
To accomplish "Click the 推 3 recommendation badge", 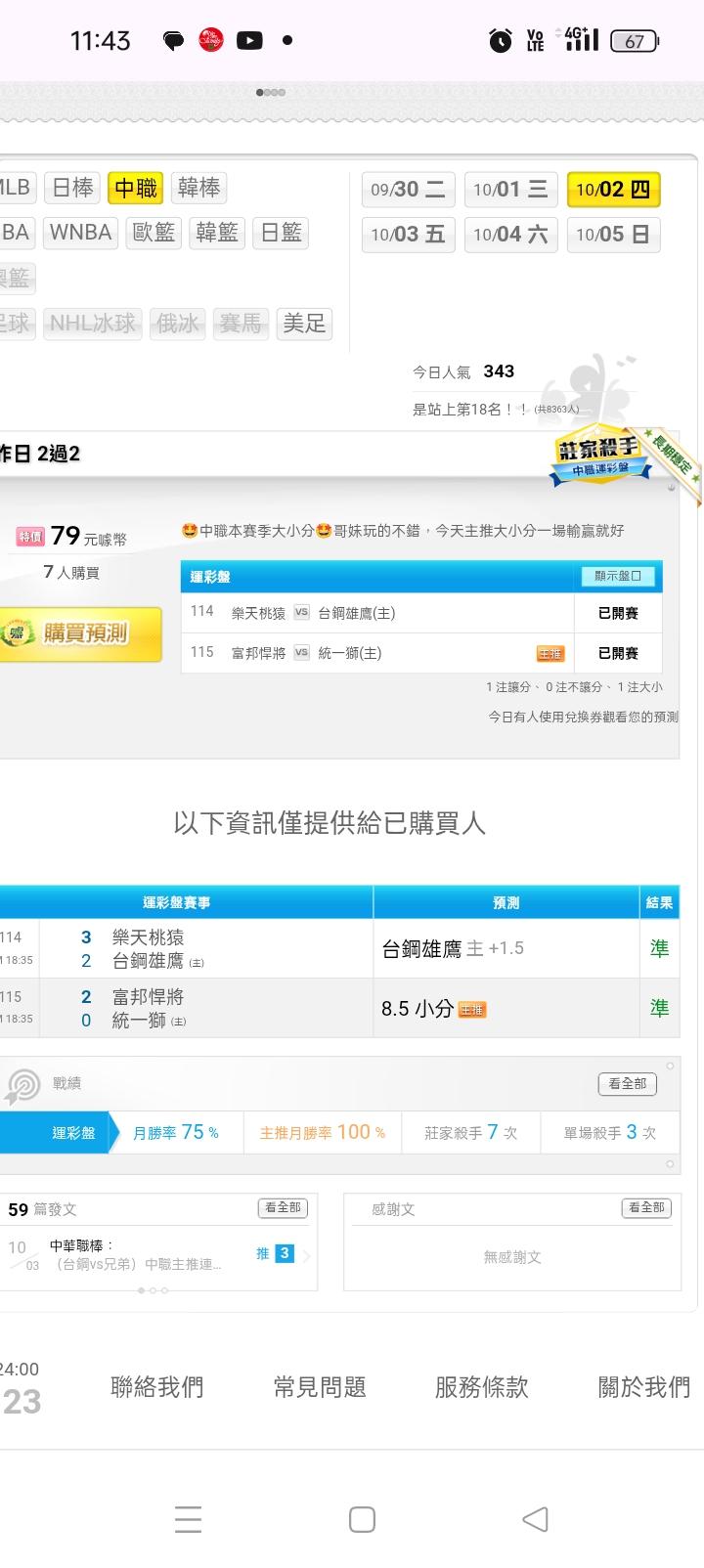I will tap(275, 1253).
